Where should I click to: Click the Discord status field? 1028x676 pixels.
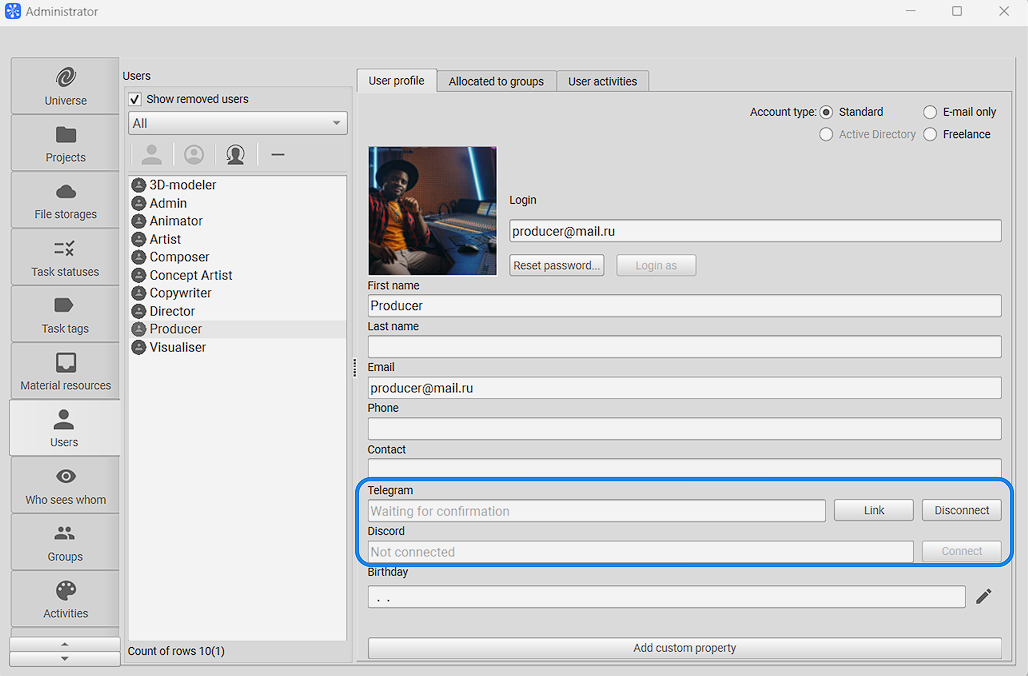tap(641, 551)
